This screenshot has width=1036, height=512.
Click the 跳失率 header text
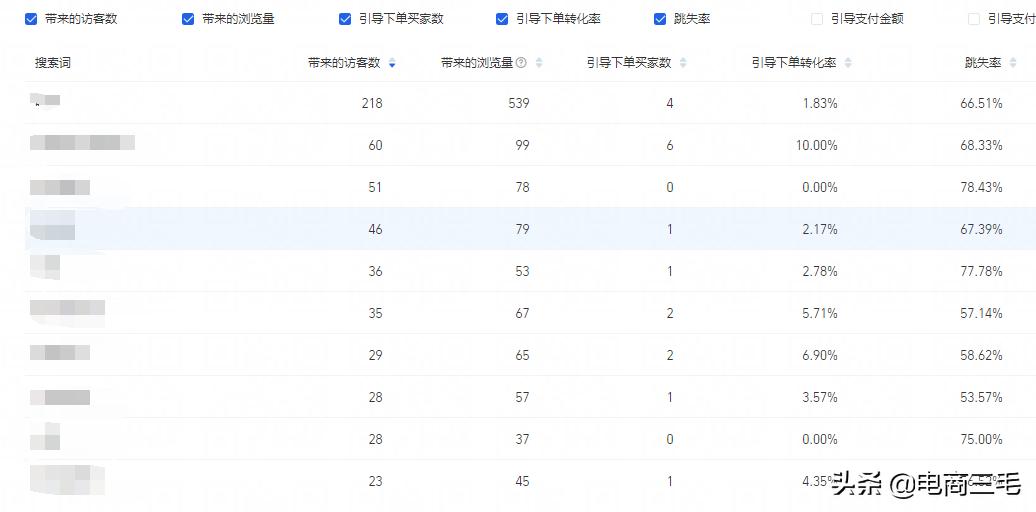[x=983, y=63]
